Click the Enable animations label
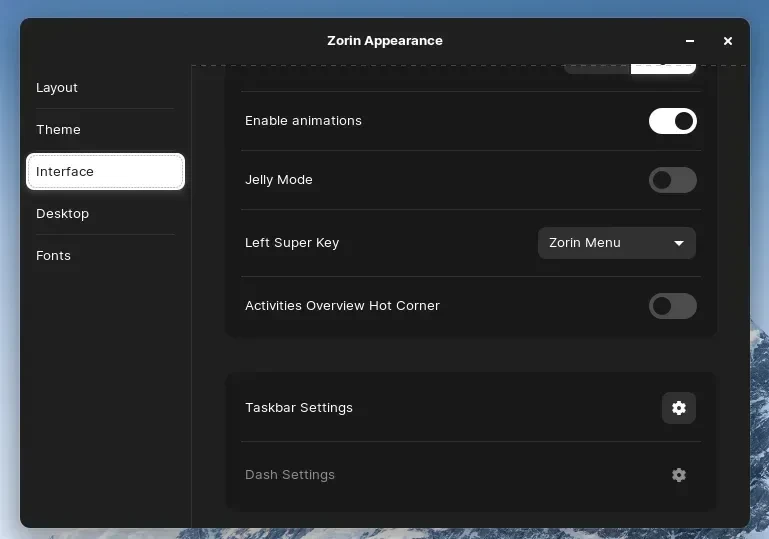 tap(303, 121)
